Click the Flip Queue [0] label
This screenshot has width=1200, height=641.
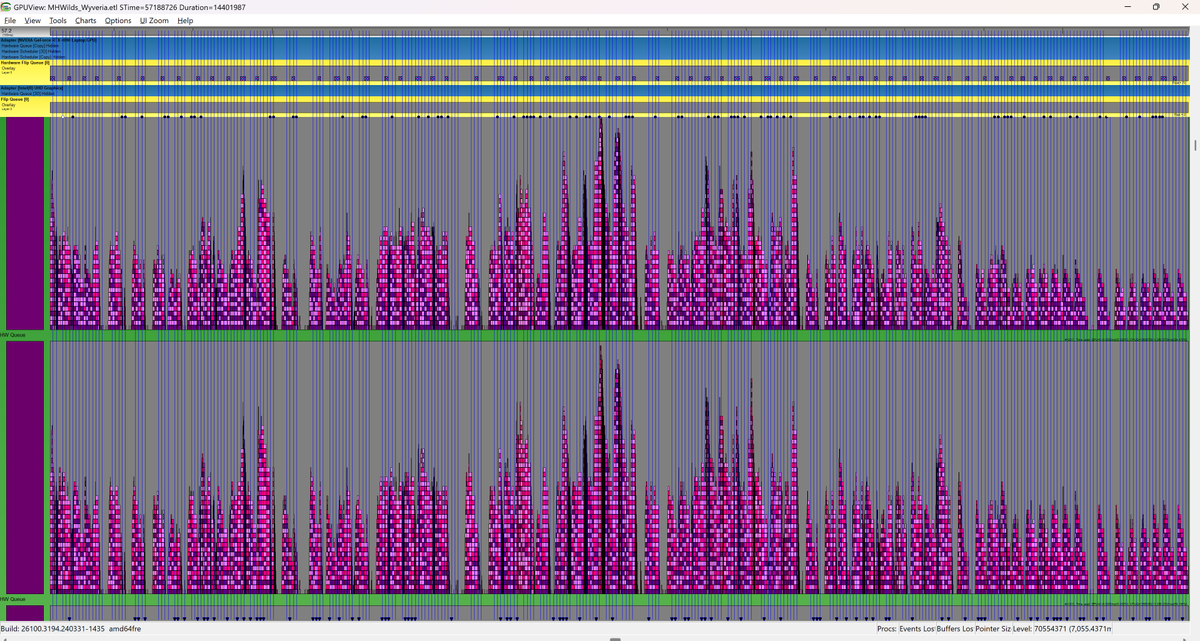[x=15, y=99]
